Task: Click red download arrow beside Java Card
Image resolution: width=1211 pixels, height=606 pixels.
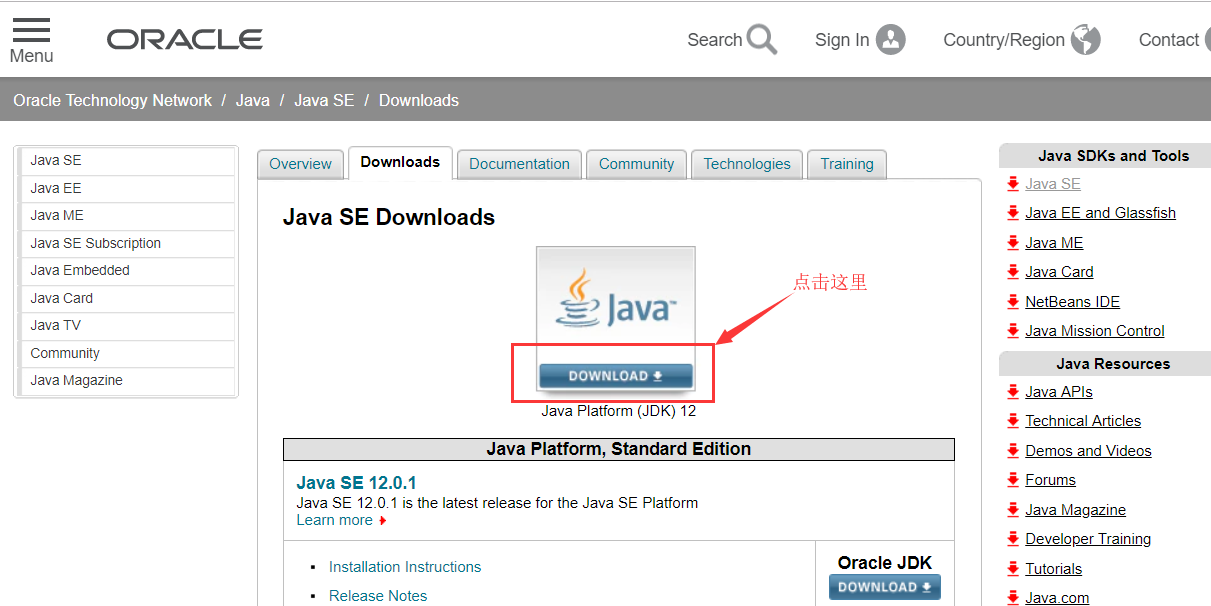Action: coord(1013,272)
